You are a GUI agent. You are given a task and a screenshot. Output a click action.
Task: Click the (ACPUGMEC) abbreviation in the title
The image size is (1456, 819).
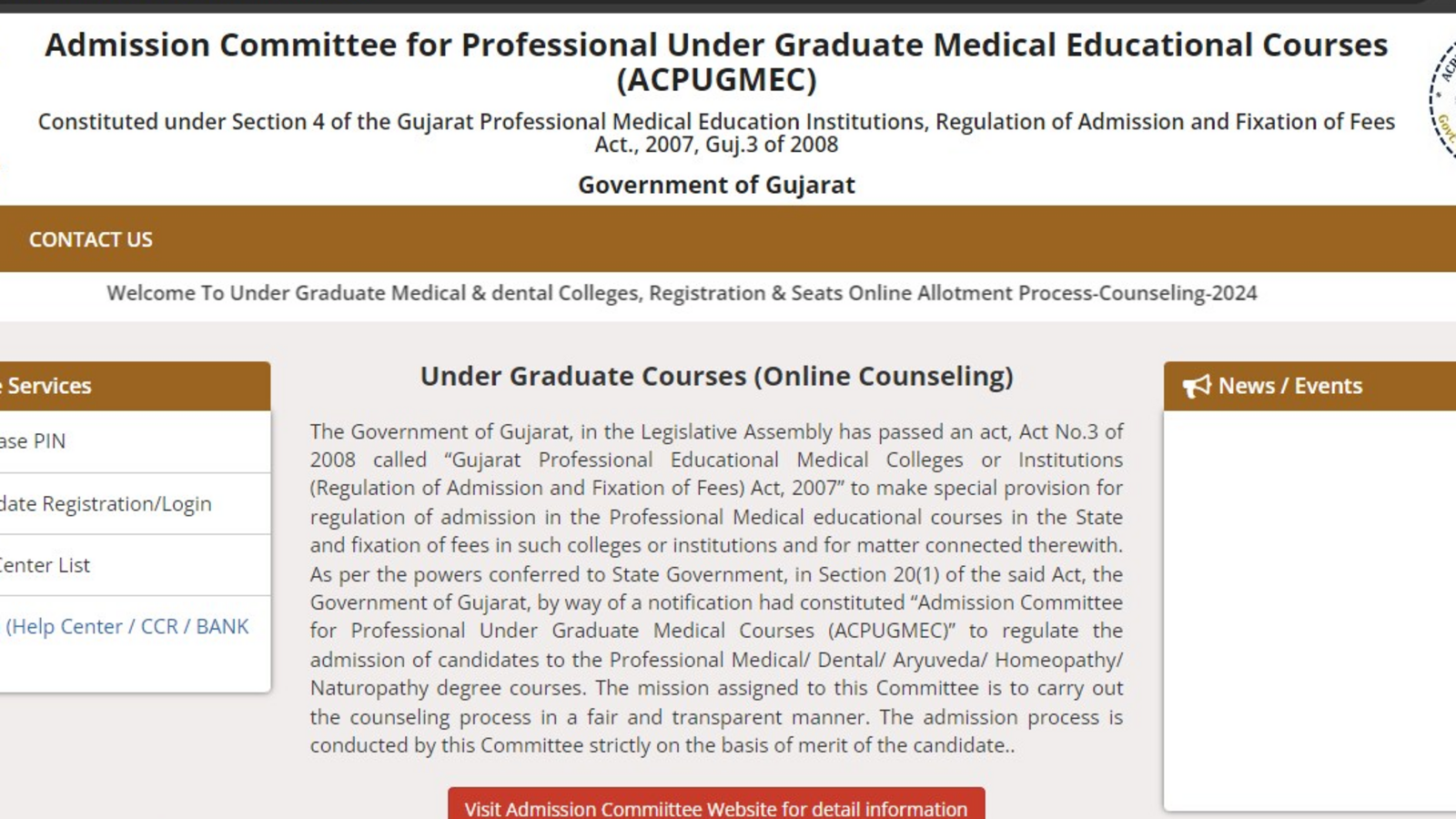tap(716, 80)
